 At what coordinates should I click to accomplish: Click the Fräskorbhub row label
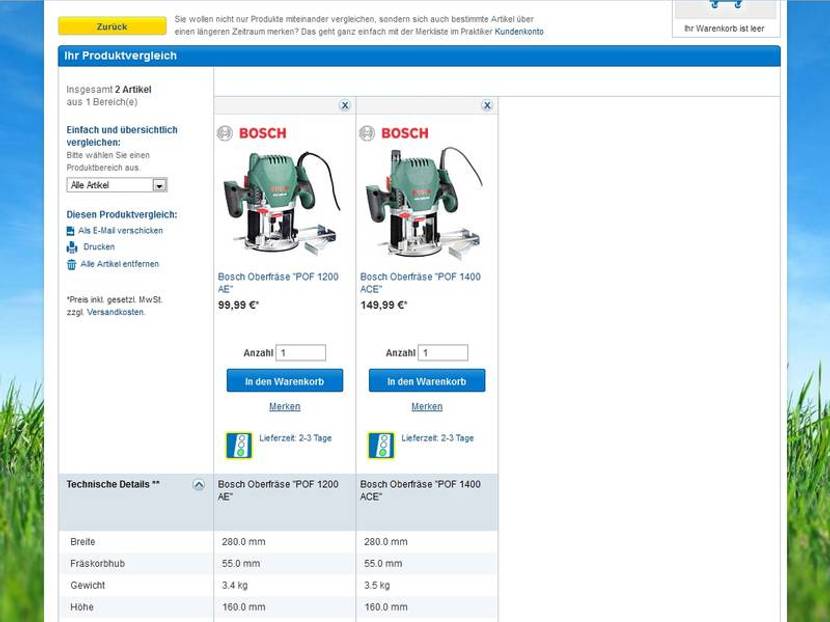pyautogui.click(x=97, y=564)
